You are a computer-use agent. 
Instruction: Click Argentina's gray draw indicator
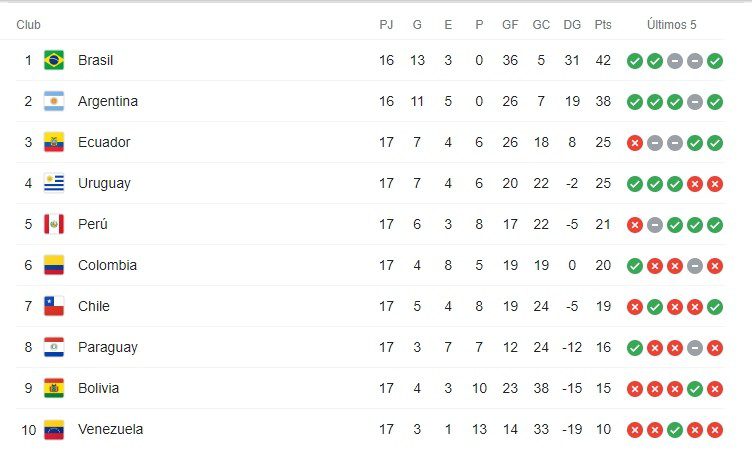point(694,102)
